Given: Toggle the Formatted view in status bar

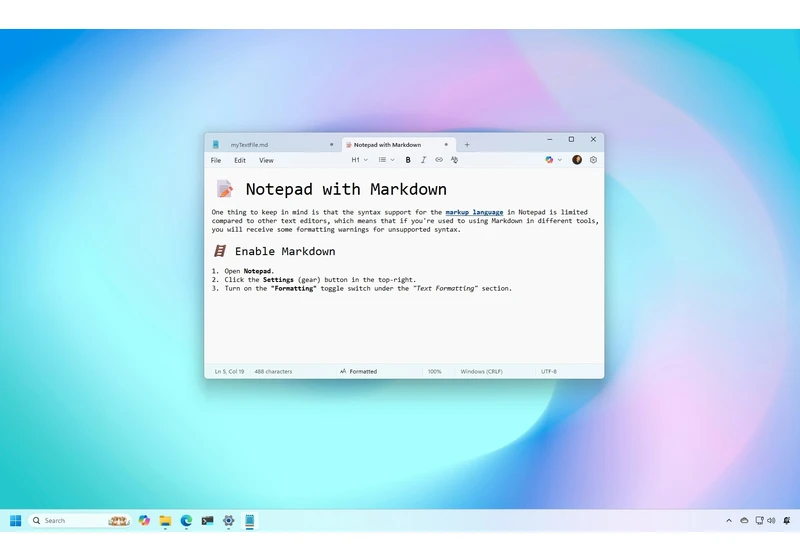Looking at the screenshot, I should (x=359, y=371).
